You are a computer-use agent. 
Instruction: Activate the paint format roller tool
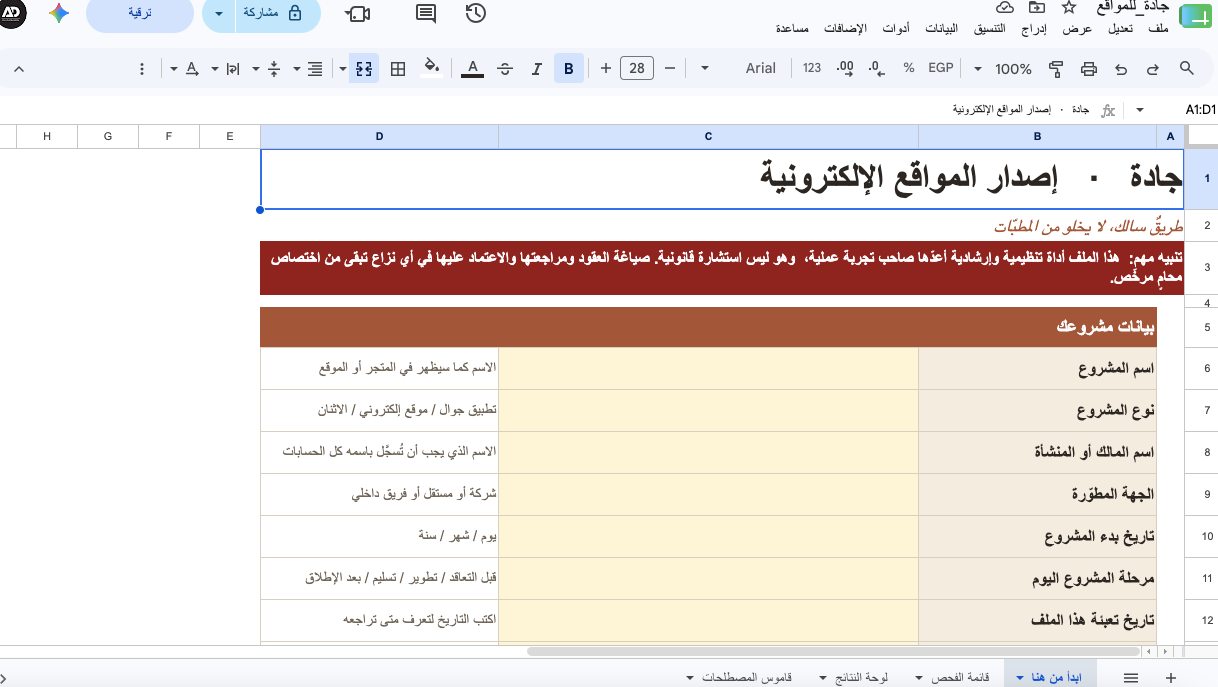(1056, 68)
